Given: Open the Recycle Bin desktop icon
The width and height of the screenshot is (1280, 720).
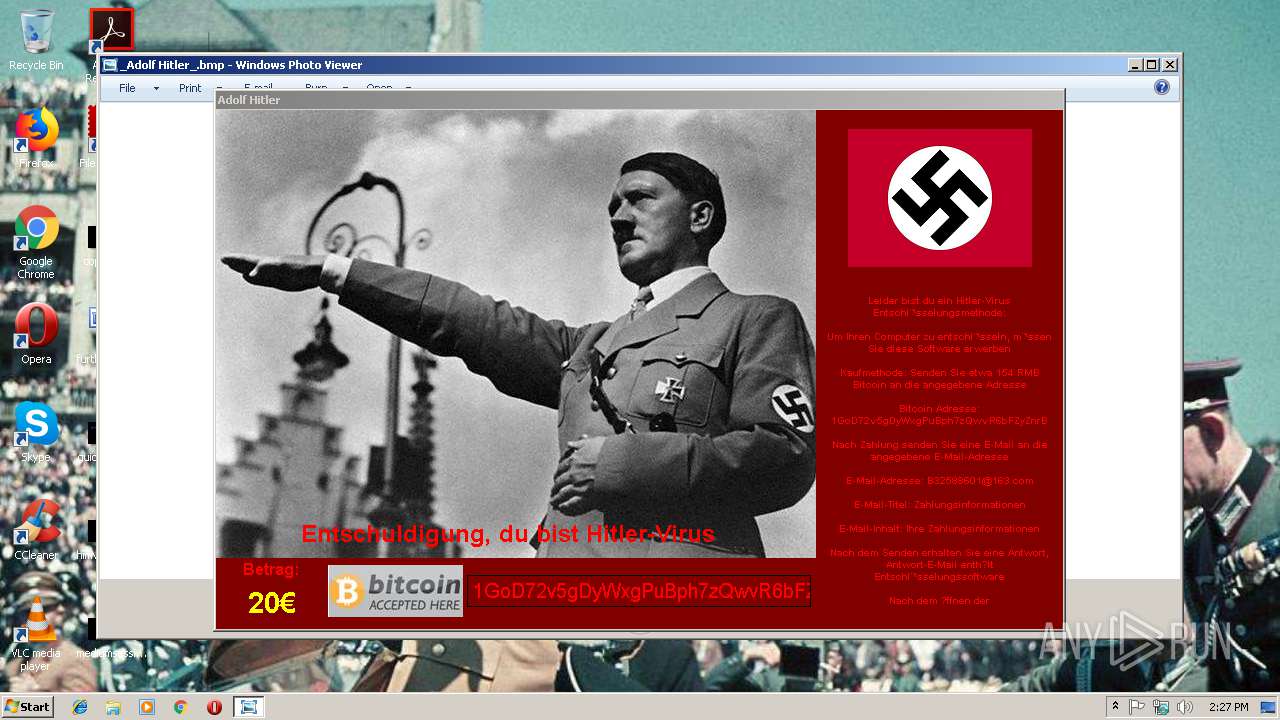Looking at the screenshot, I should 36,40.
